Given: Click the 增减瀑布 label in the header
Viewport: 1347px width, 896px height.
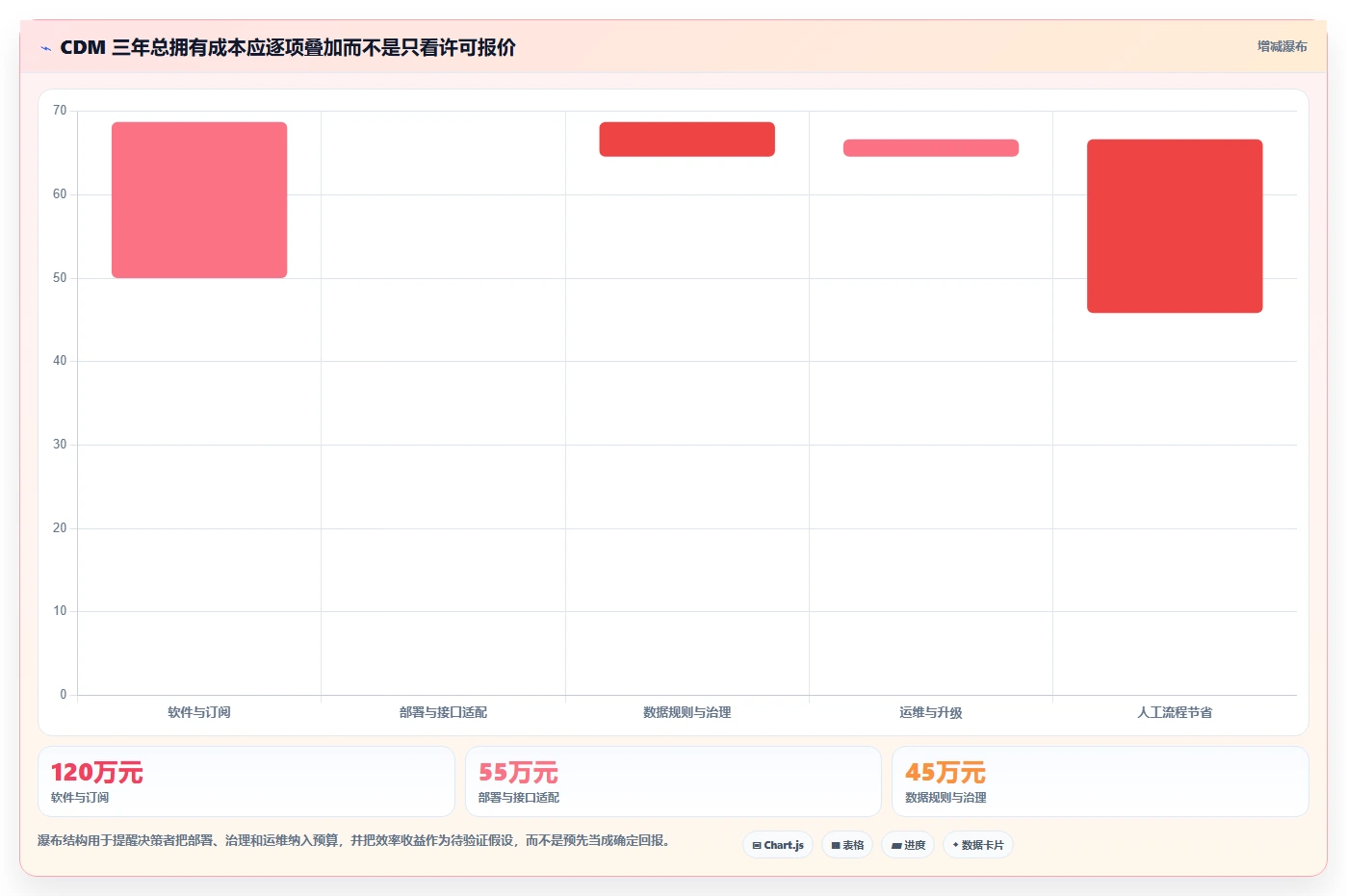Looking at the screenshot, I should [x=1282, y=46].
